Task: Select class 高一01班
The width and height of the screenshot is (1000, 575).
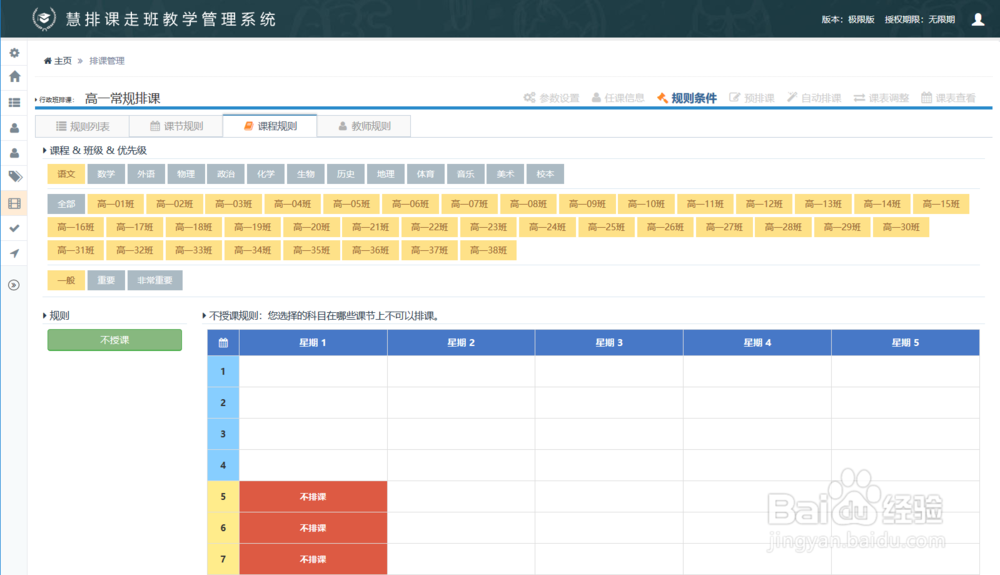Action: [x=115, y=204]
